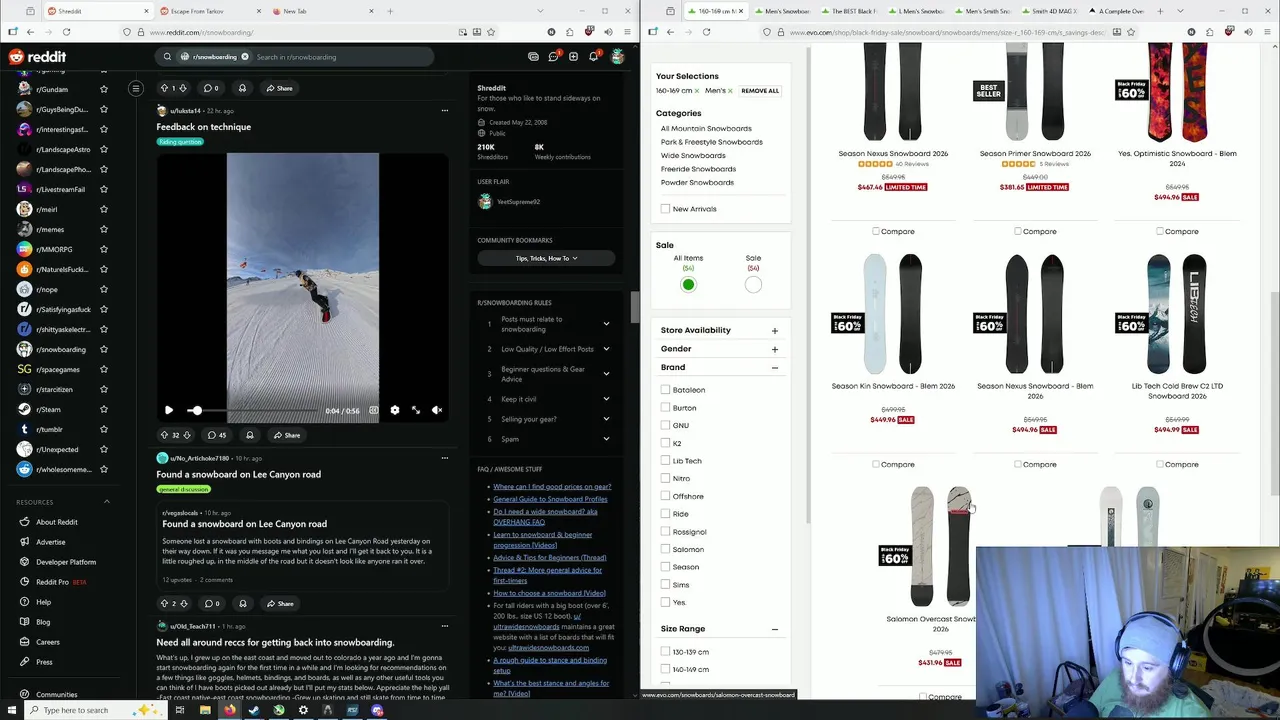This screenshot has width=1280, height=720.
Task: Expand rule 1 Posts must relate to snowboarding
Action: click(x=606, y=324)
